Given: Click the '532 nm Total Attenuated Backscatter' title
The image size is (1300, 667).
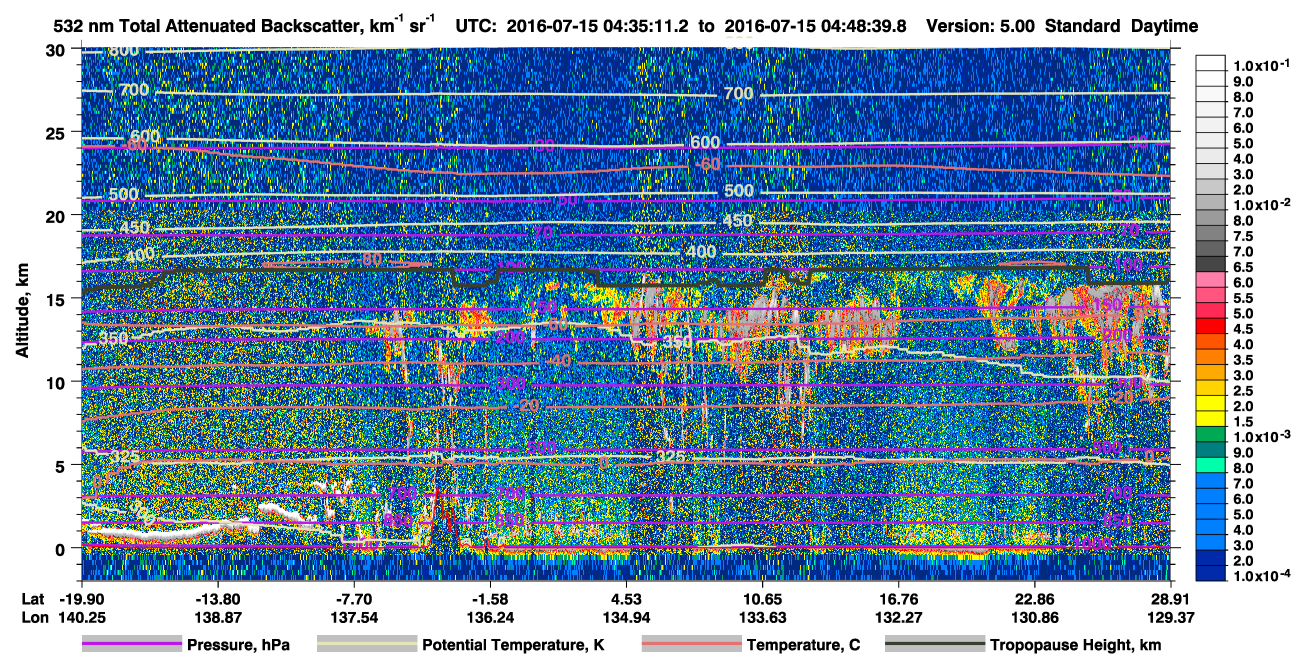Looking at the screenshot, I should [x=246, y=26].
